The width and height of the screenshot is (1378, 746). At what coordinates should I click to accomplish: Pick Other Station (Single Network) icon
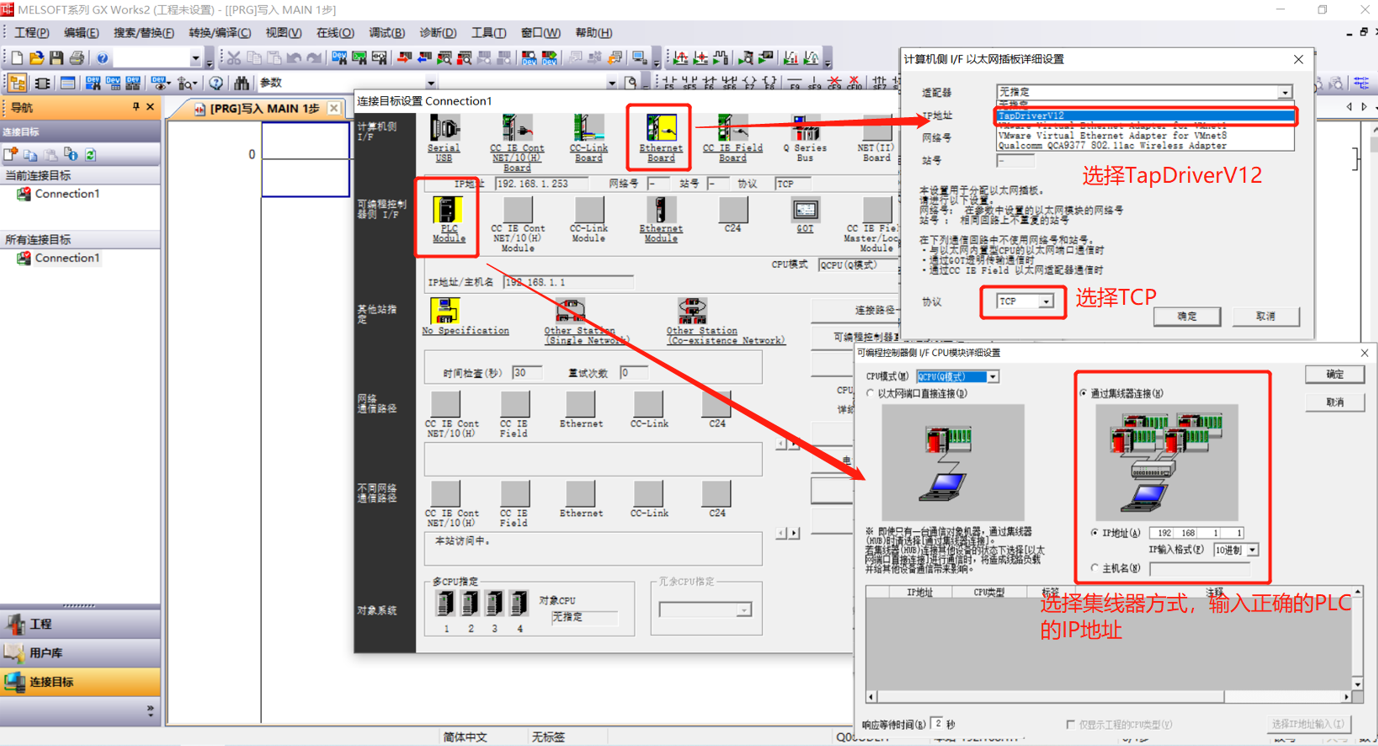[571, 311]
